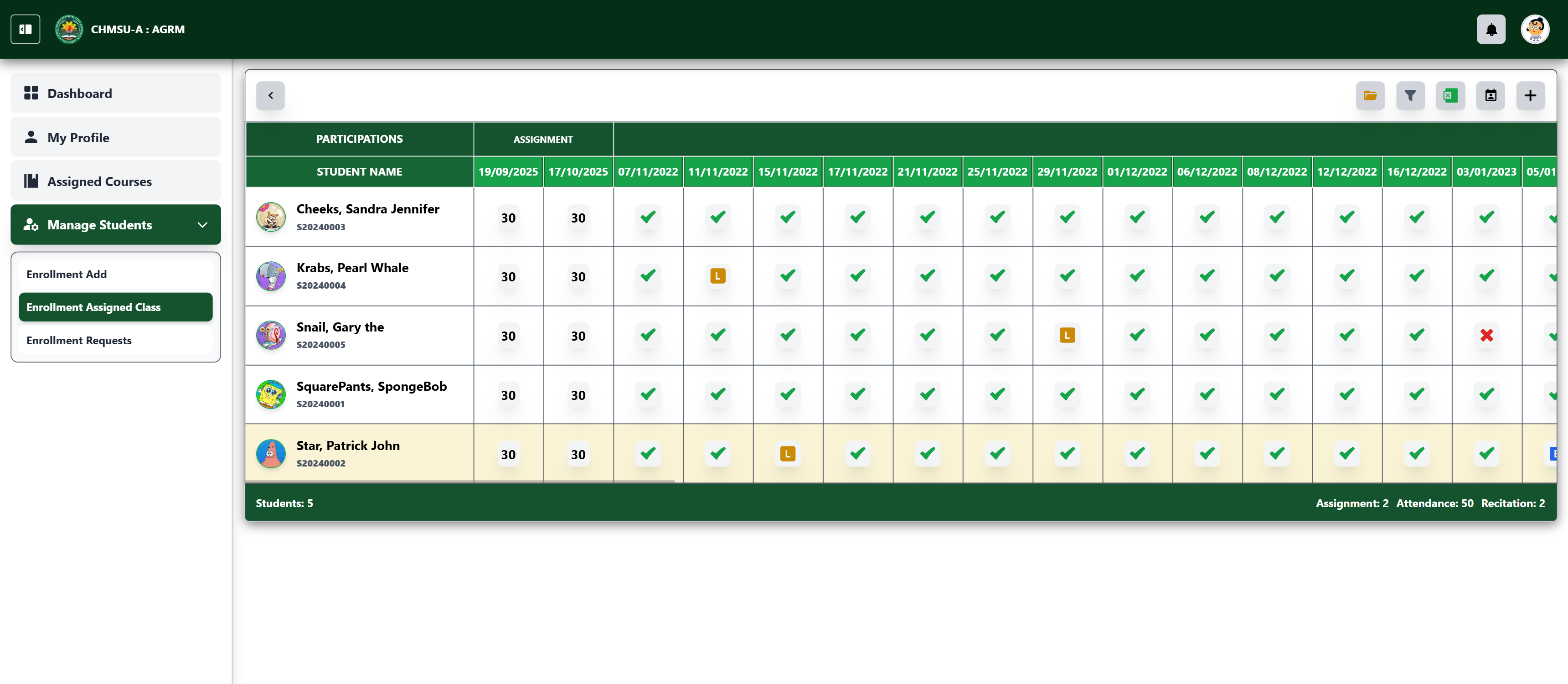
Task: Click SpongeBob score for 17/10/2025
Action: 578,395
